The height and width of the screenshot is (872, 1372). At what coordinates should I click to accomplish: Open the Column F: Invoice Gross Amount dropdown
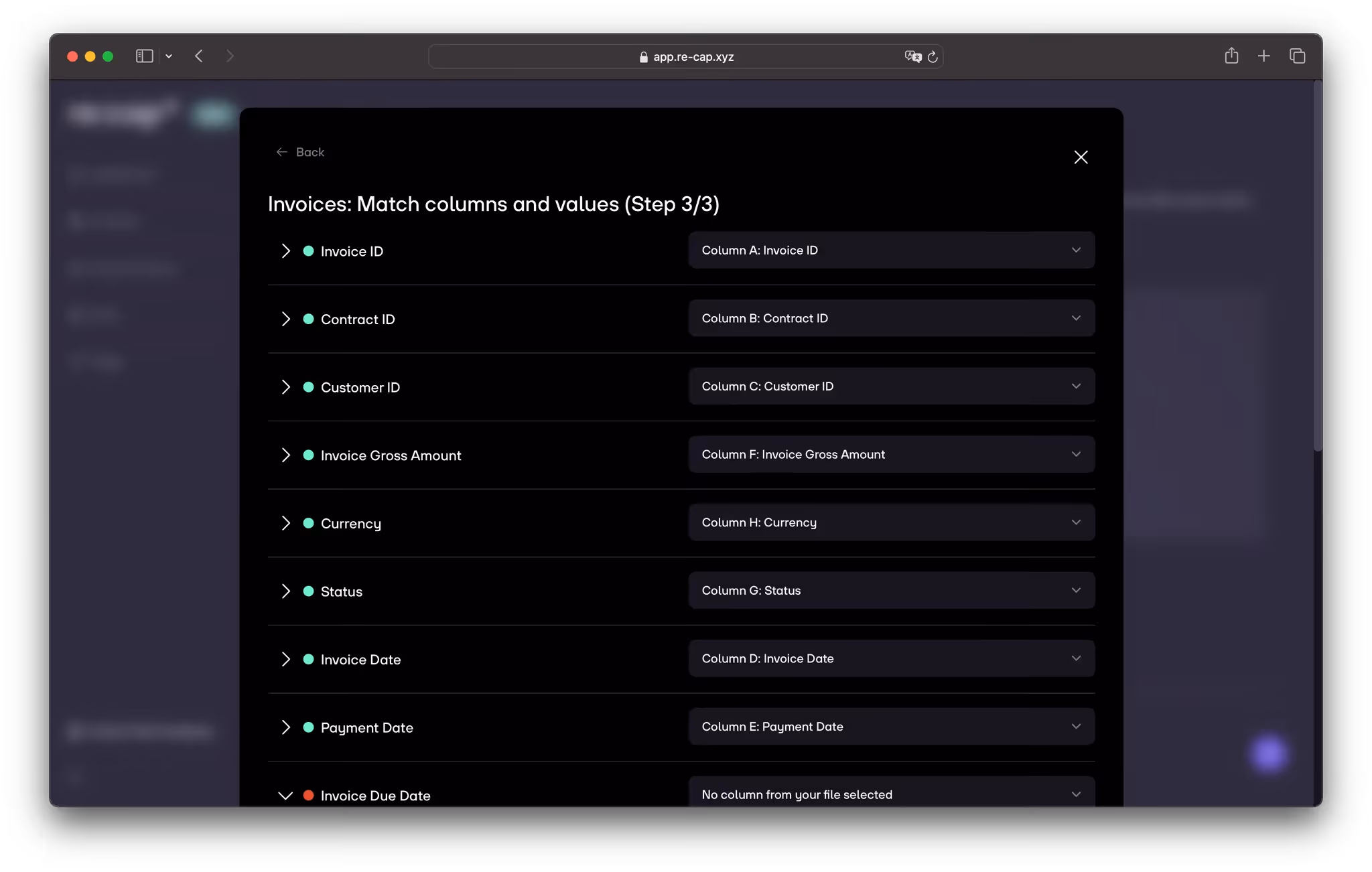891,455
